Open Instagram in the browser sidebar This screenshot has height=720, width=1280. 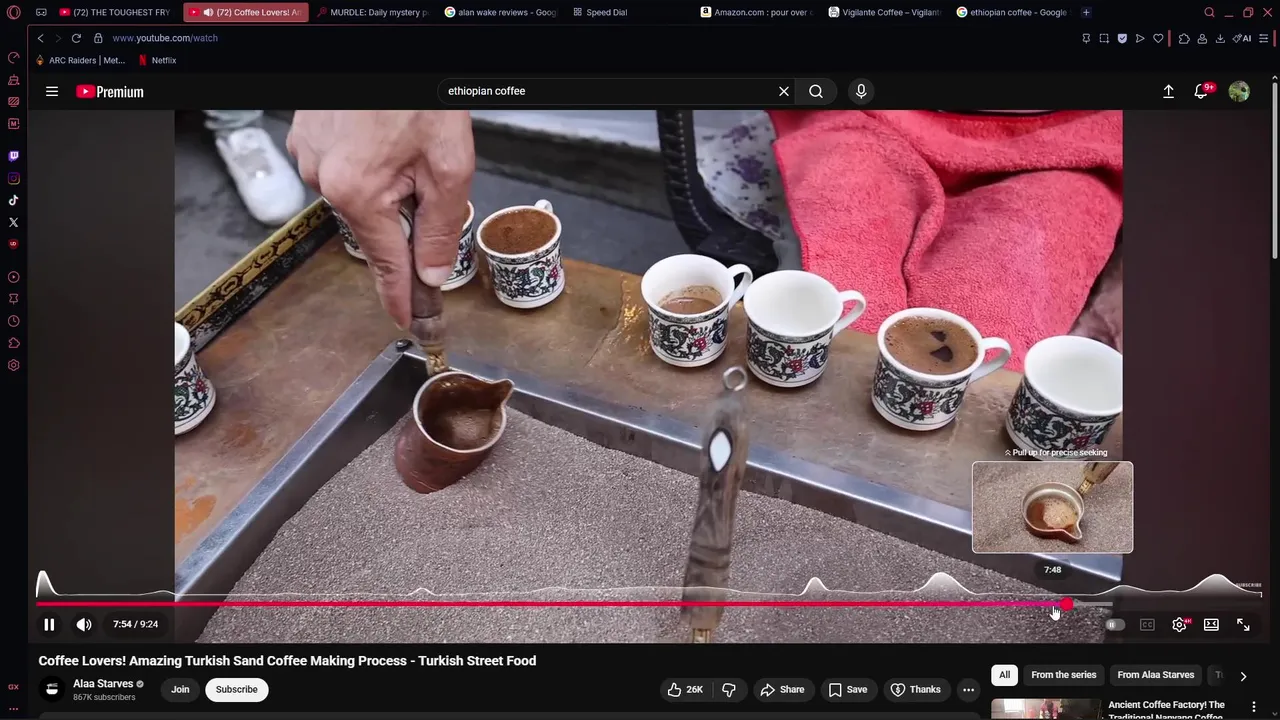coord(13,179)
